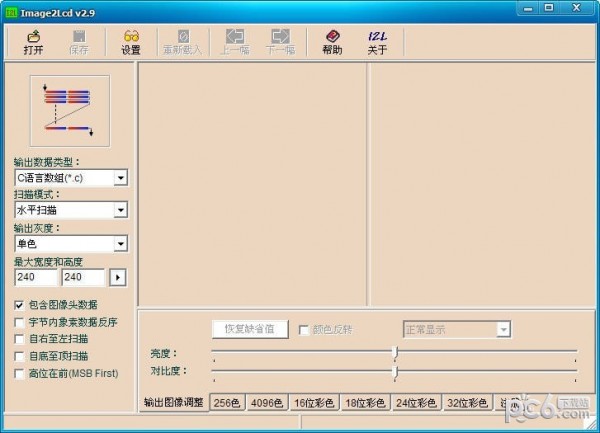600x433 pixels.
Task: Enable 字节内象素数据反序 checkbox
Action: [19, 322]
